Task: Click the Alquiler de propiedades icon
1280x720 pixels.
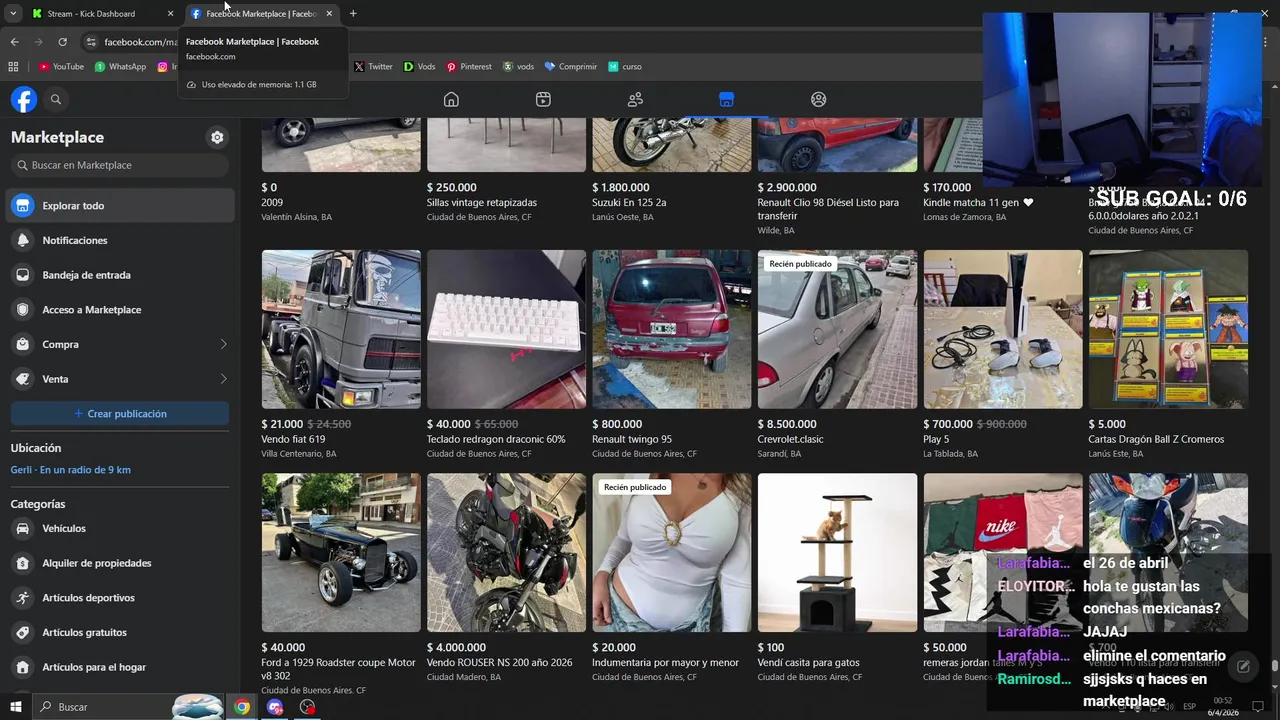Action: [23, 563]
